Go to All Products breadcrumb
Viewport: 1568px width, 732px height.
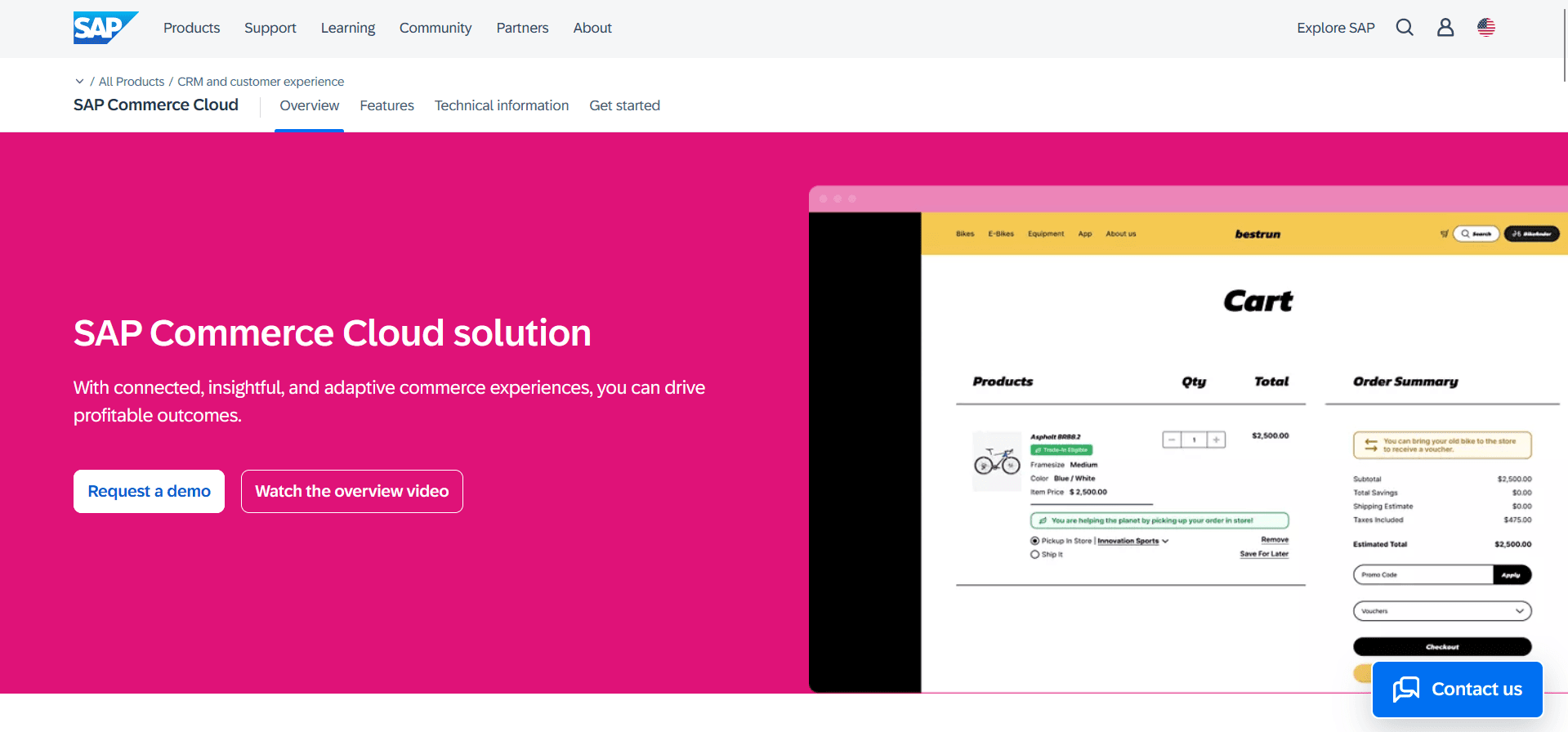(x=132, y=82)
